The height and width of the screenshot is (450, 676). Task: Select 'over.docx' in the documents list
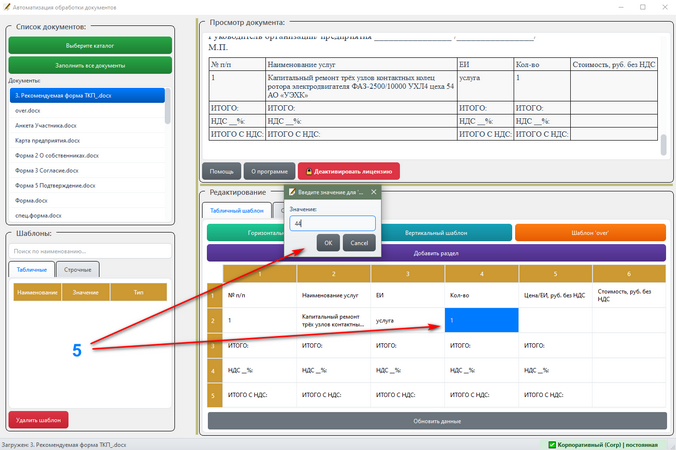pos(87,111)
